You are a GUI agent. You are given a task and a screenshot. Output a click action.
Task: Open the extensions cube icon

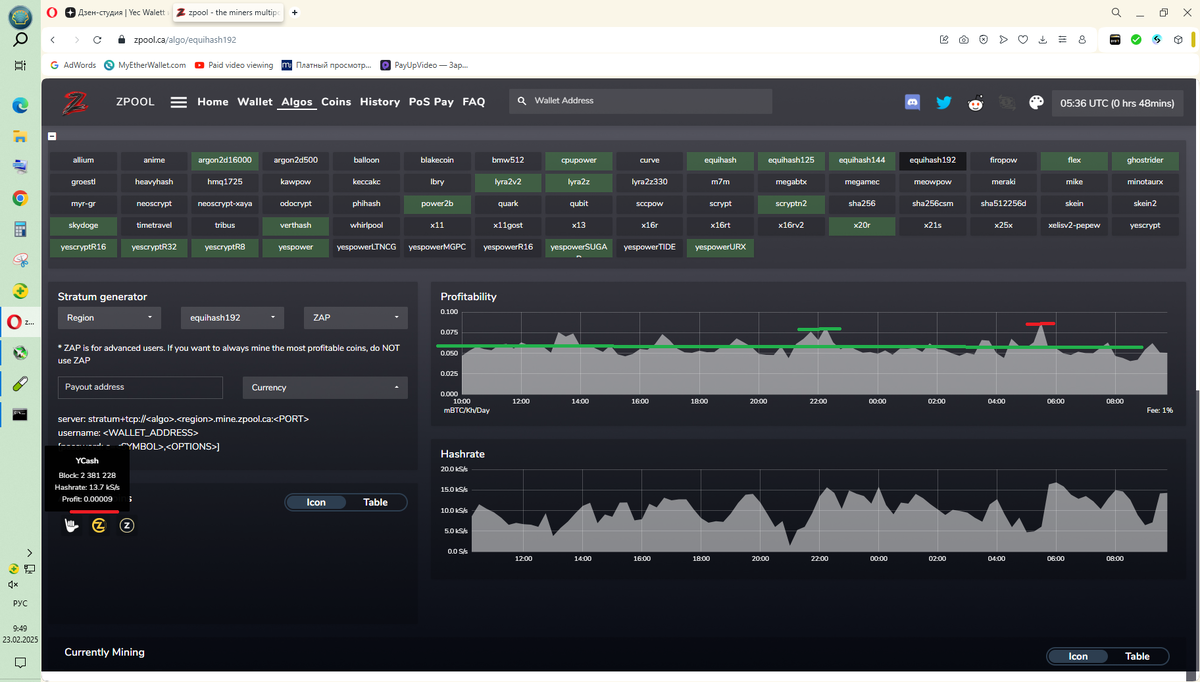click(1179, 40)
